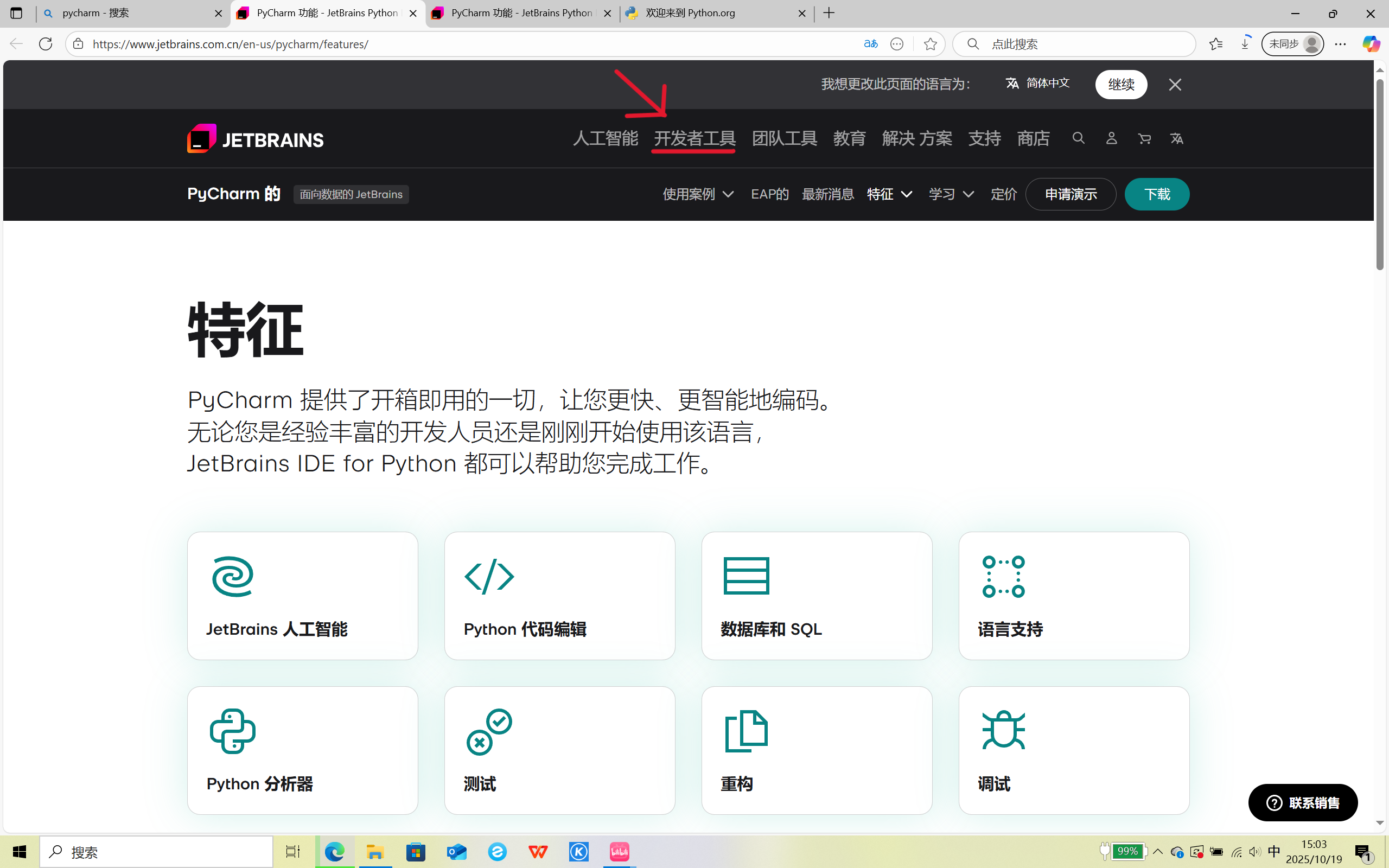Expand the 学习 dropdown menu
This screenshot has width=1389, height=868.
[x=951, y=194]
